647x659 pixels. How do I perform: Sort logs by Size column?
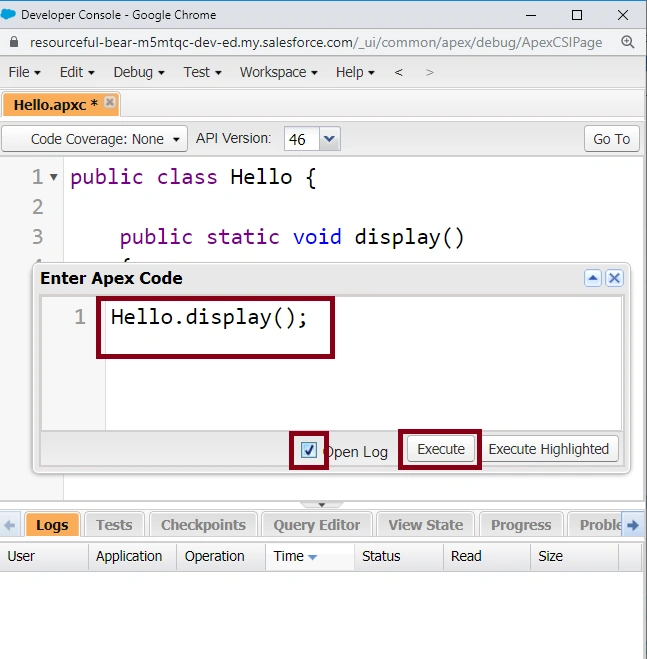point(574,556)
